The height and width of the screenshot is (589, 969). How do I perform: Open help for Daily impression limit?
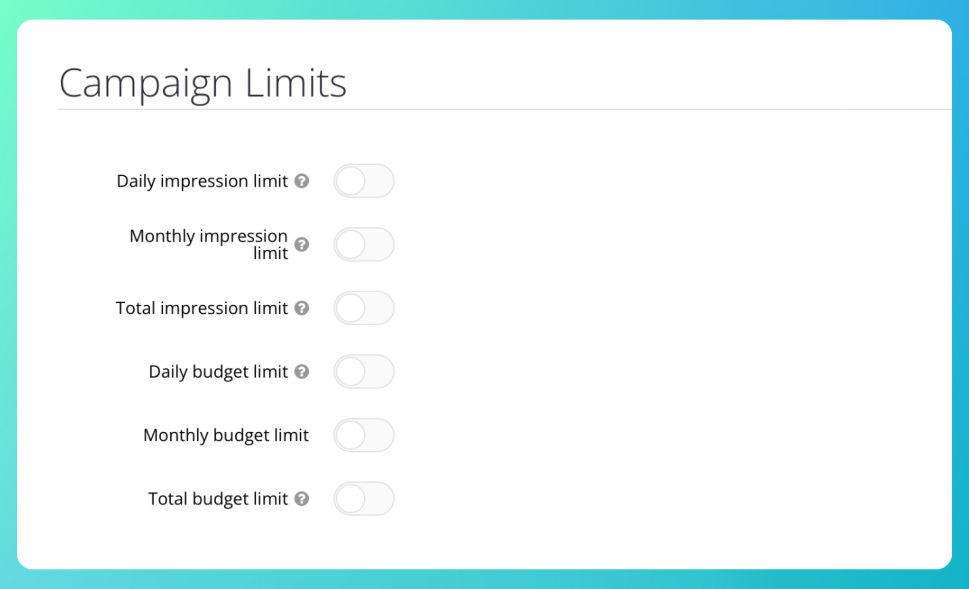tap(302, 181)
